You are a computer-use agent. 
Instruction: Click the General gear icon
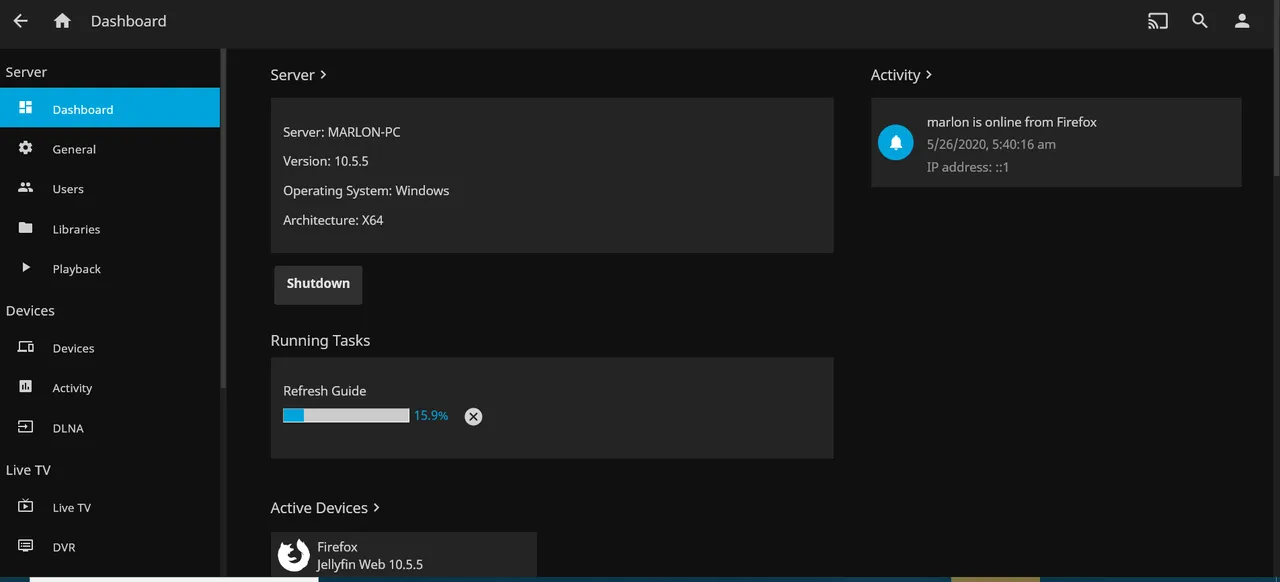click(26, 148)
